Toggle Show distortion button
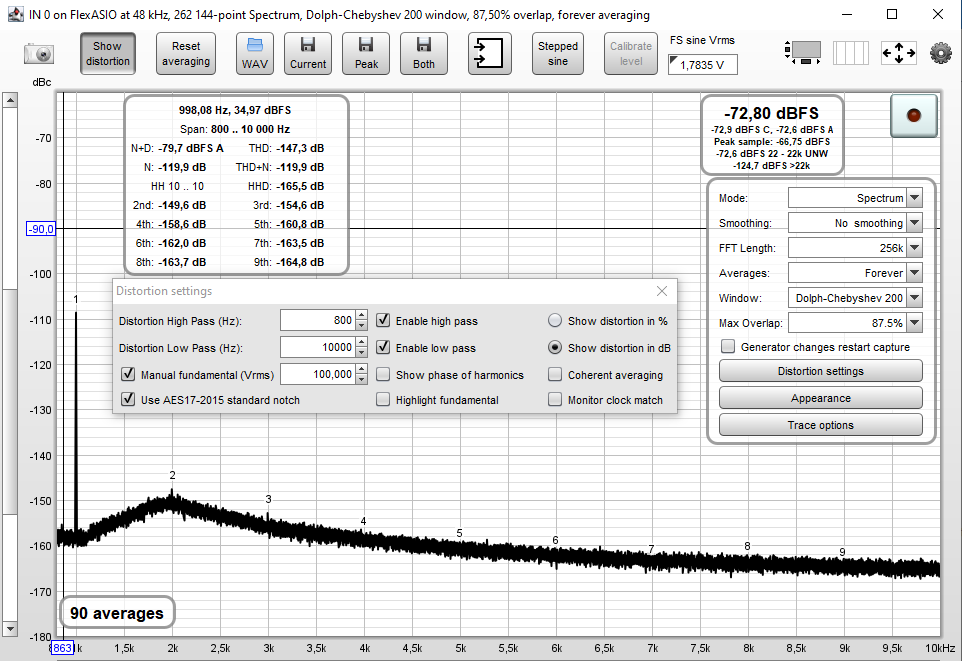 click(108, 54)
